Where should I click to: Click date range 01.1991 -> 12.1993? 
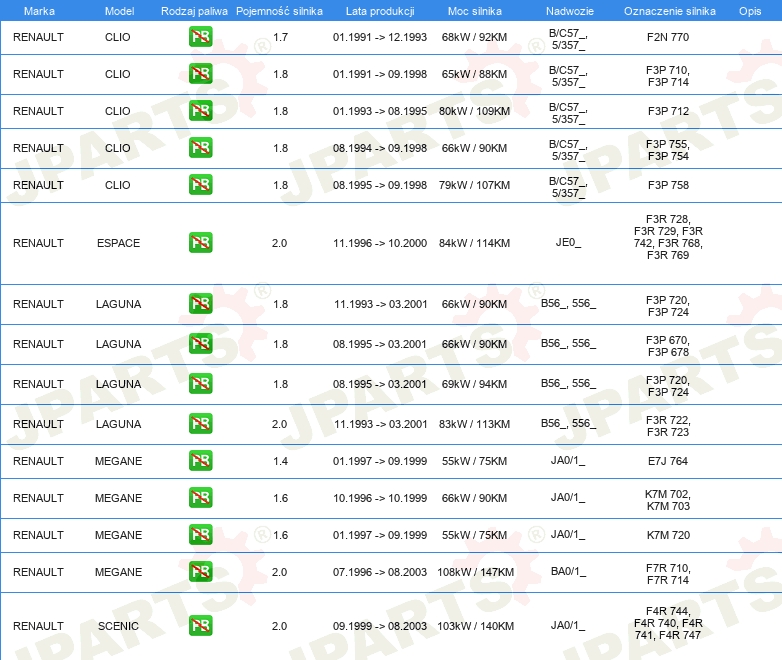[x=380, y=37]
